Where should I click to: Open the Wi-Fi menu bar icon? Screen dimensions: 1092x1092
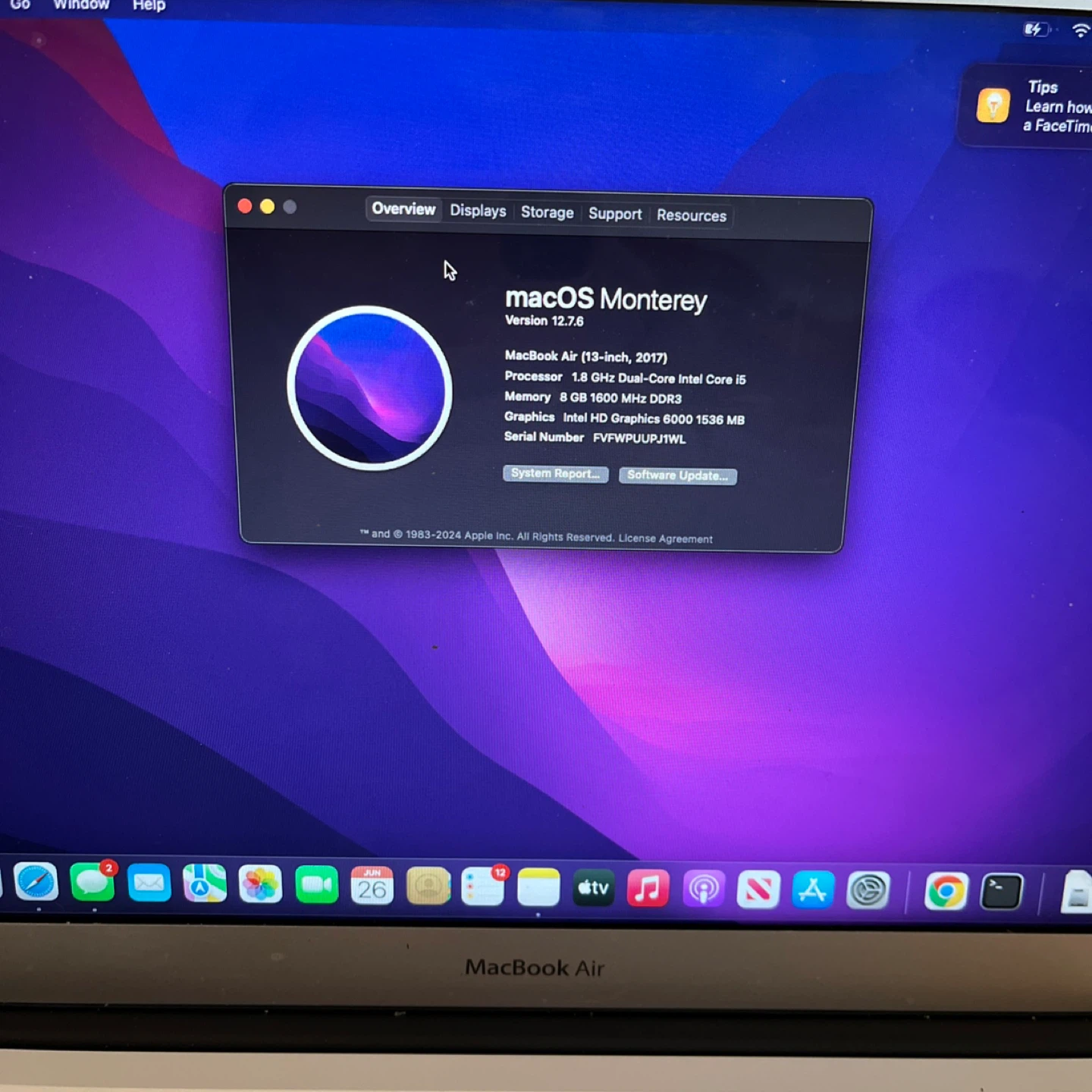[x=1081, y=30]
